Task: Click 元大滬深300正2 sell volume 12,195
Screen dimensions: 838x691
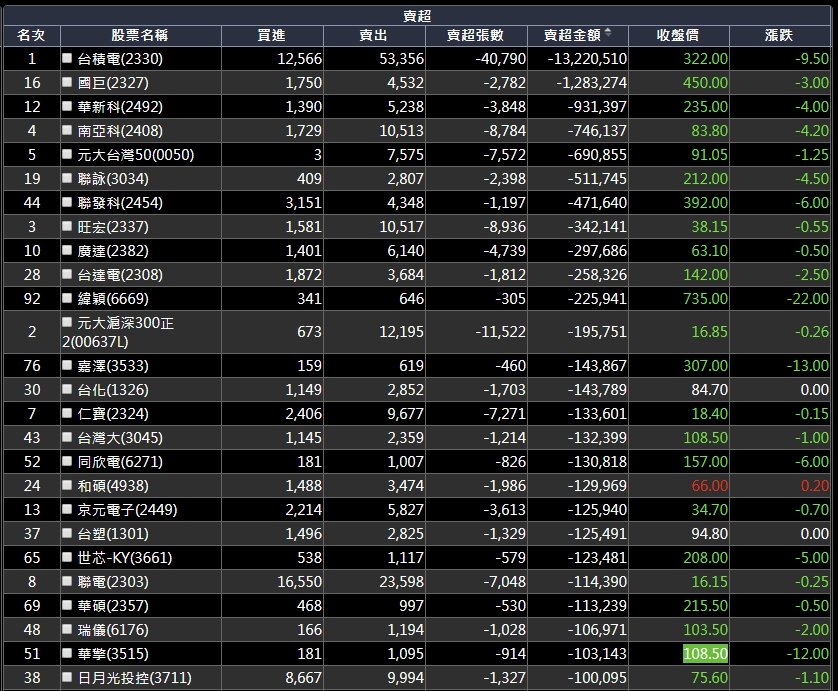Action: pos(401,332)
